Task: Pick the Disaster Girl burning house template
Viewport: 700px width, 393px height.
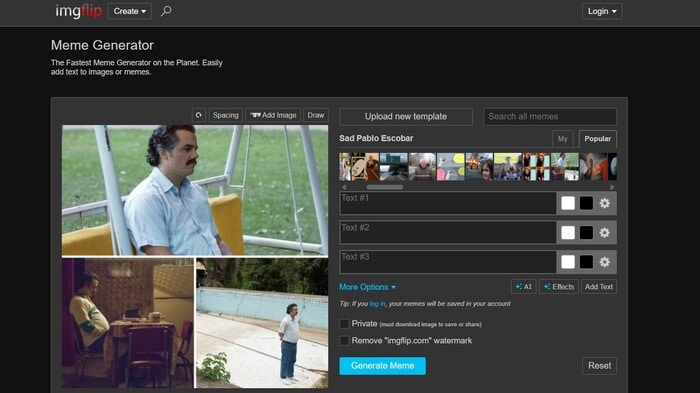Action: [x=479, y=167]
